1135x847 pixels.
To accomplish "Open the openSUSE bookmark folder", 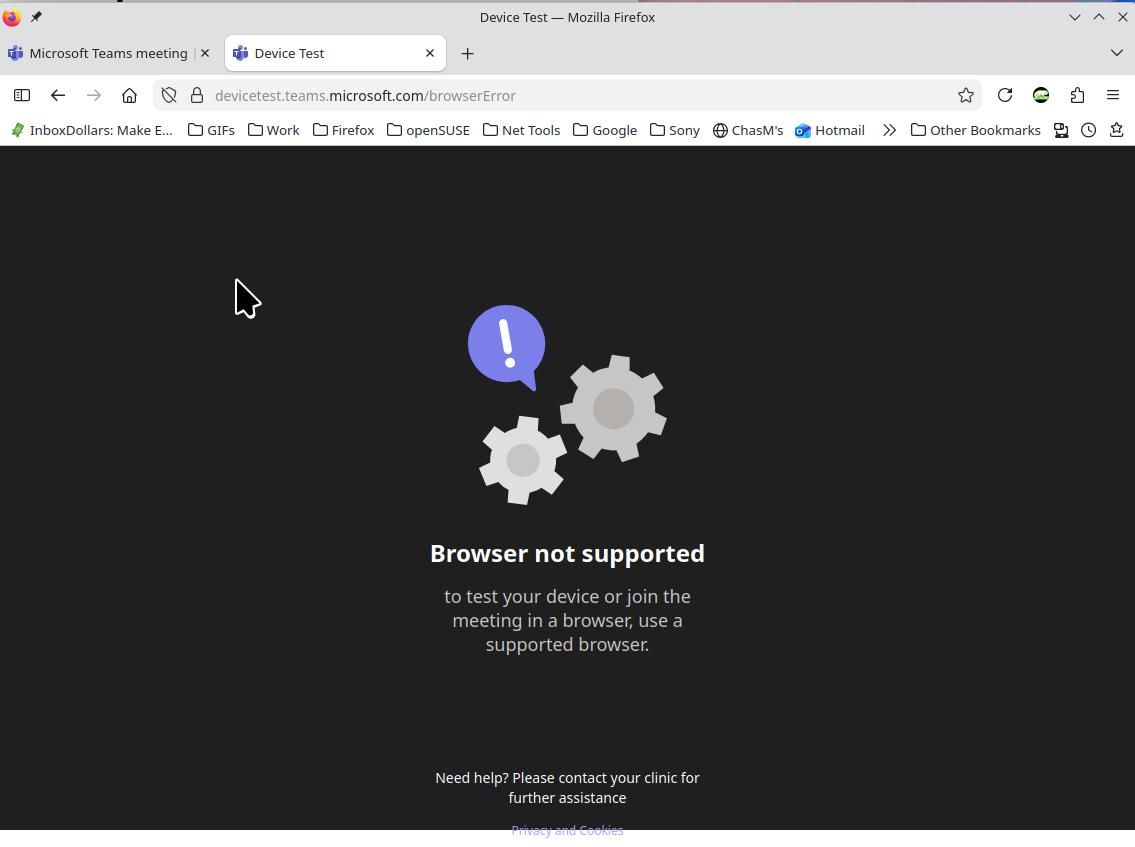I will pyautogui.click(x=429, y=130).
